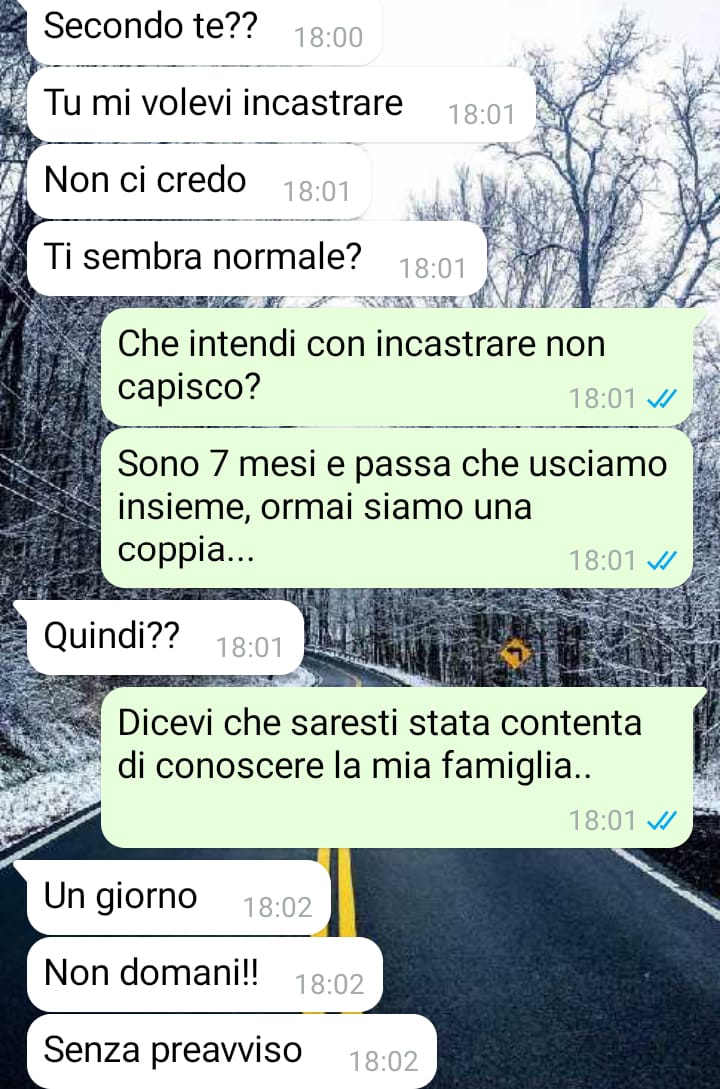
Task: Tap the 'Non ci credo' message
Action: (x=199, y=182)
